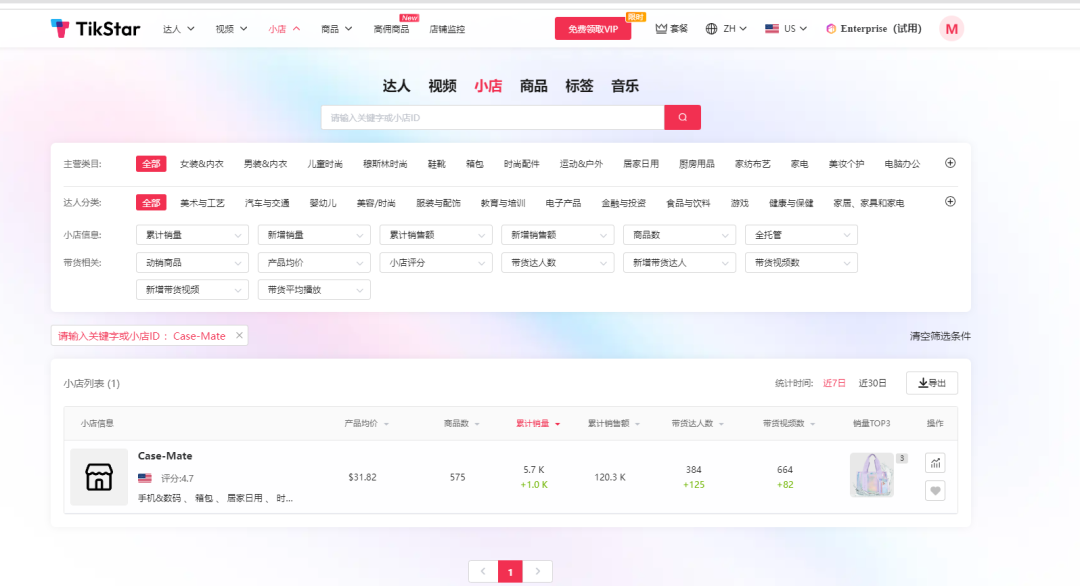
Task: Switch statistics period to 近30日
Action: click(x=872, y=383)
